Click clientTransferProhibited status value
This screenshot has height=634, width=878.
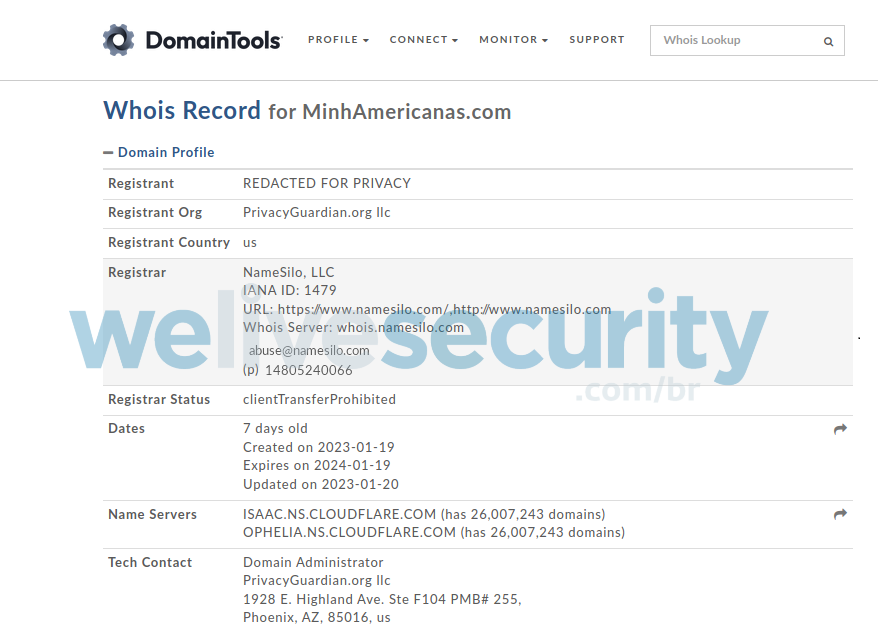[319, 399]
